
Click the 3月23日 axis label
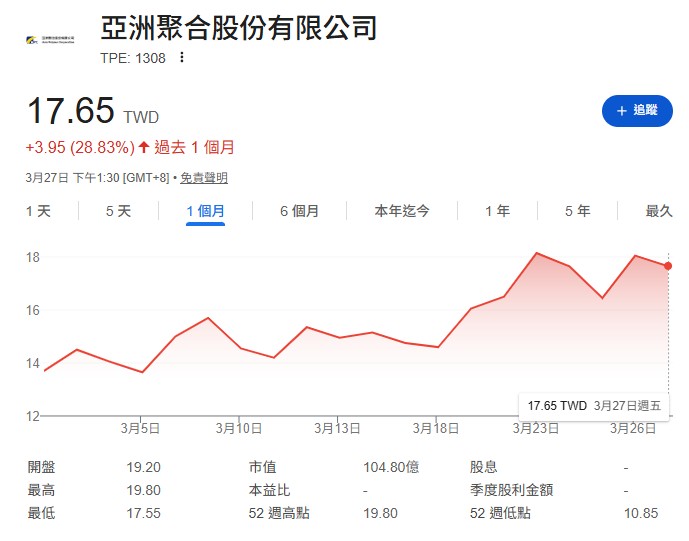coord(535,428)
